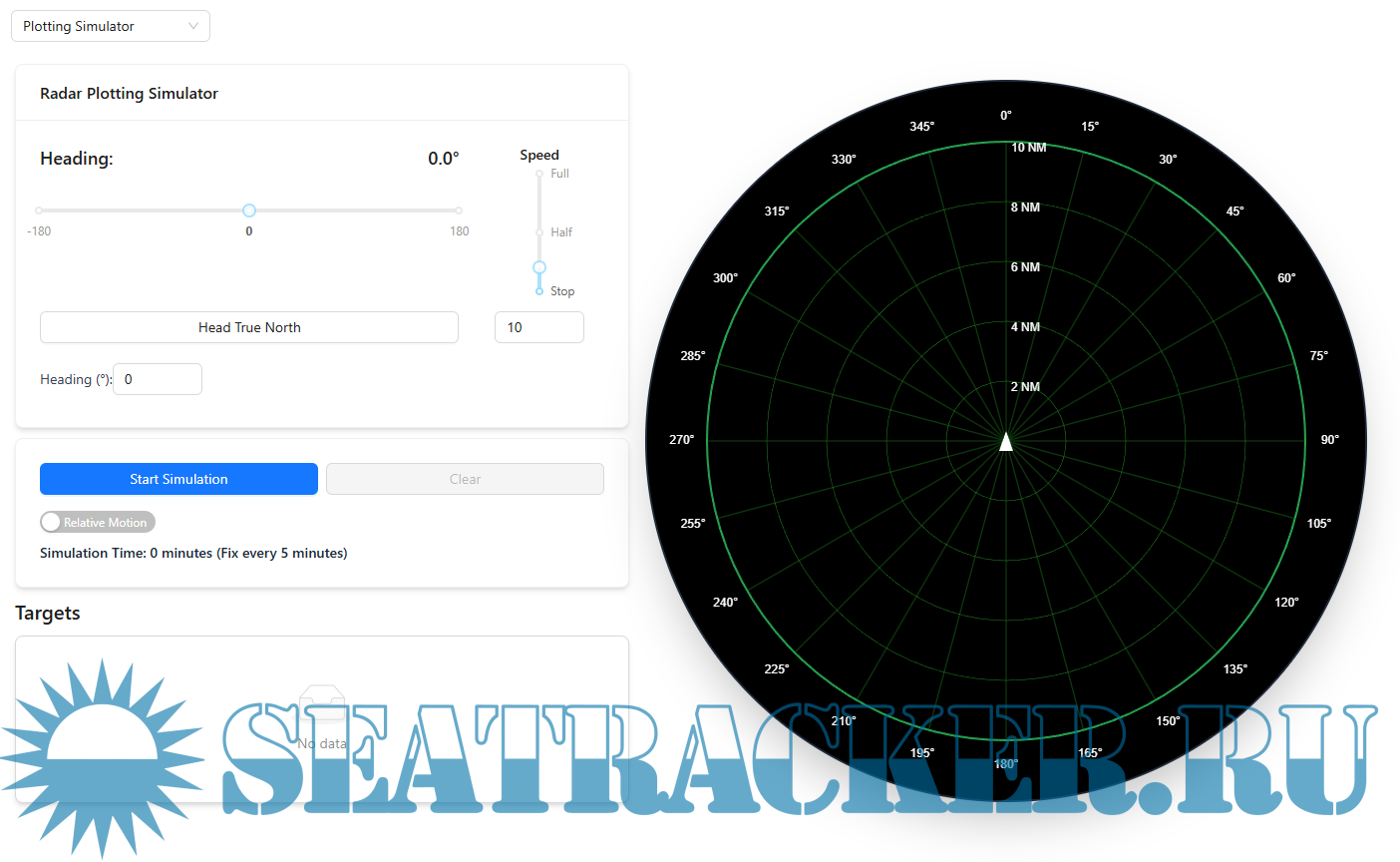Click own ship triangle on radar
The image size is (1400, 862).
1006,442
